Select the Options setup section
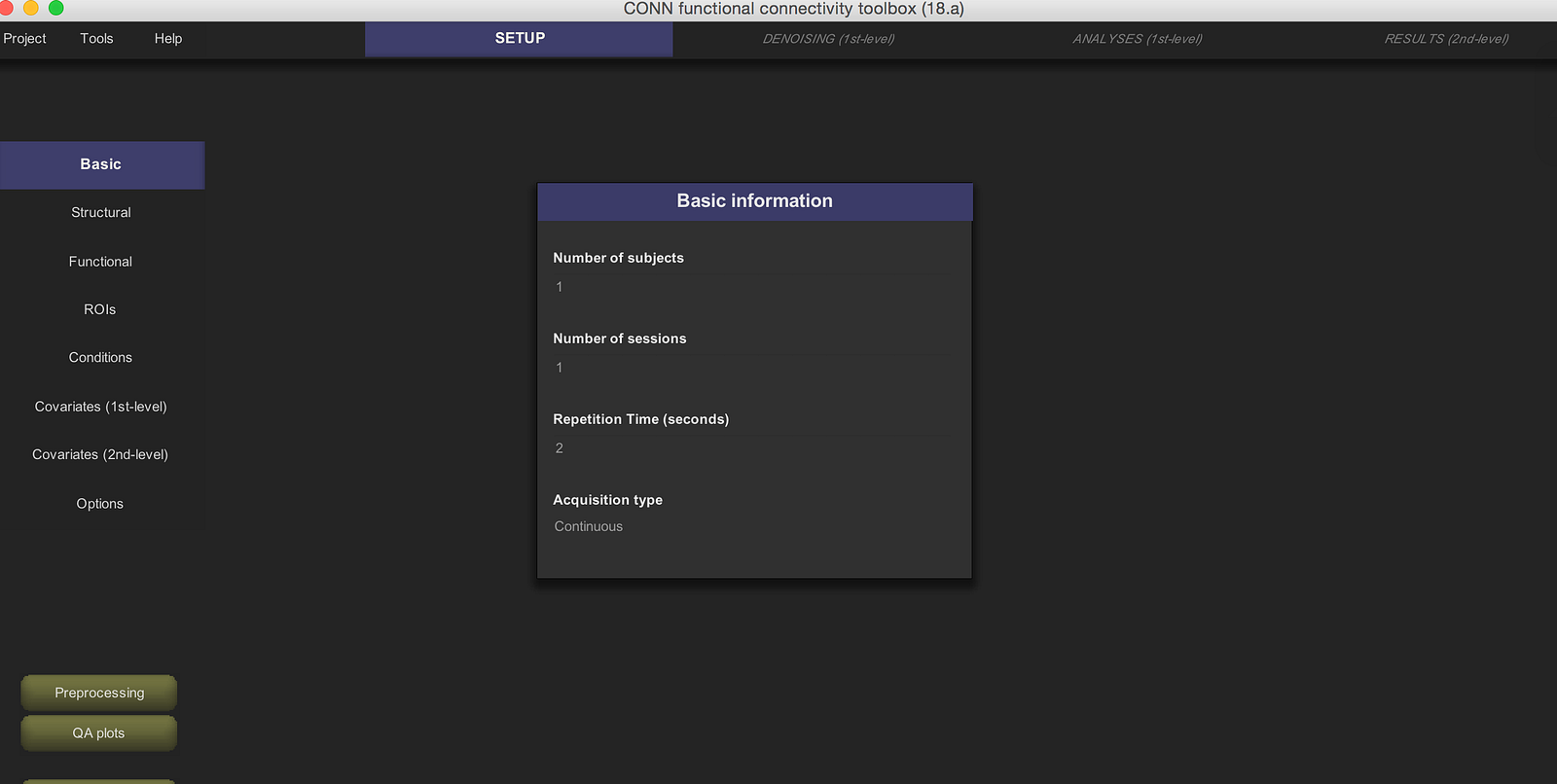This screenshot has height=784, width=1557. point(101,504)
